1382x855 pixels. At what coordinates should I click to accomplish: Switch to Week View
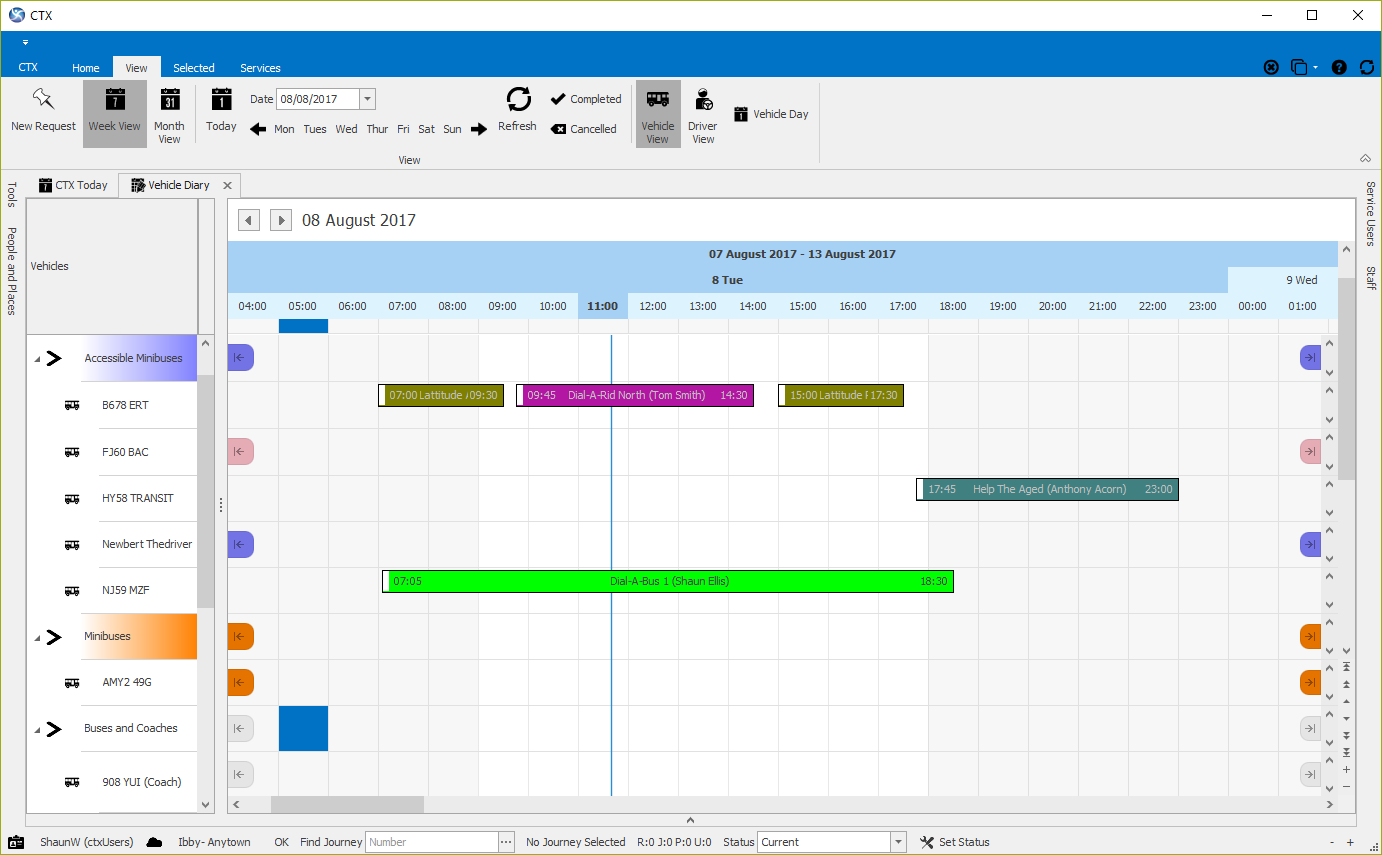(115, 113)
